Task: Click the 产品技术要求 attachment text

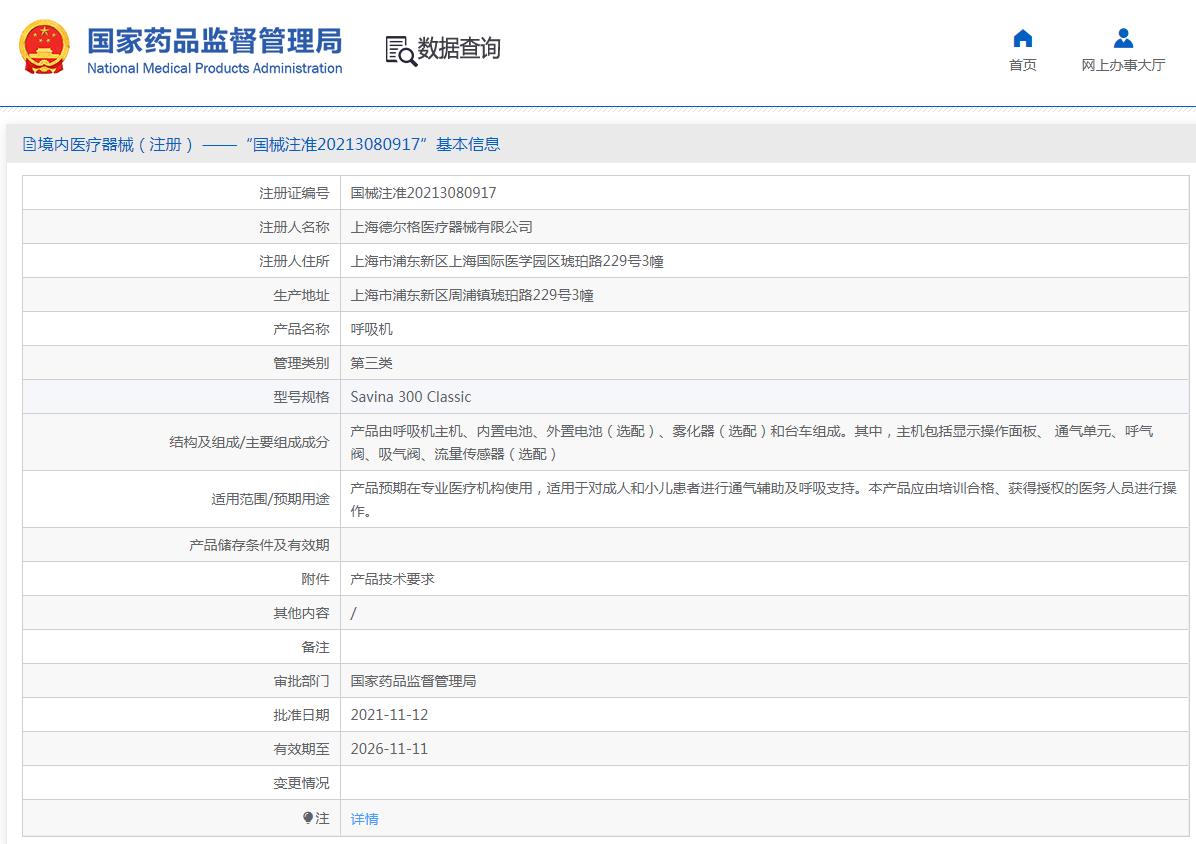Action: [x=392, y=578]
